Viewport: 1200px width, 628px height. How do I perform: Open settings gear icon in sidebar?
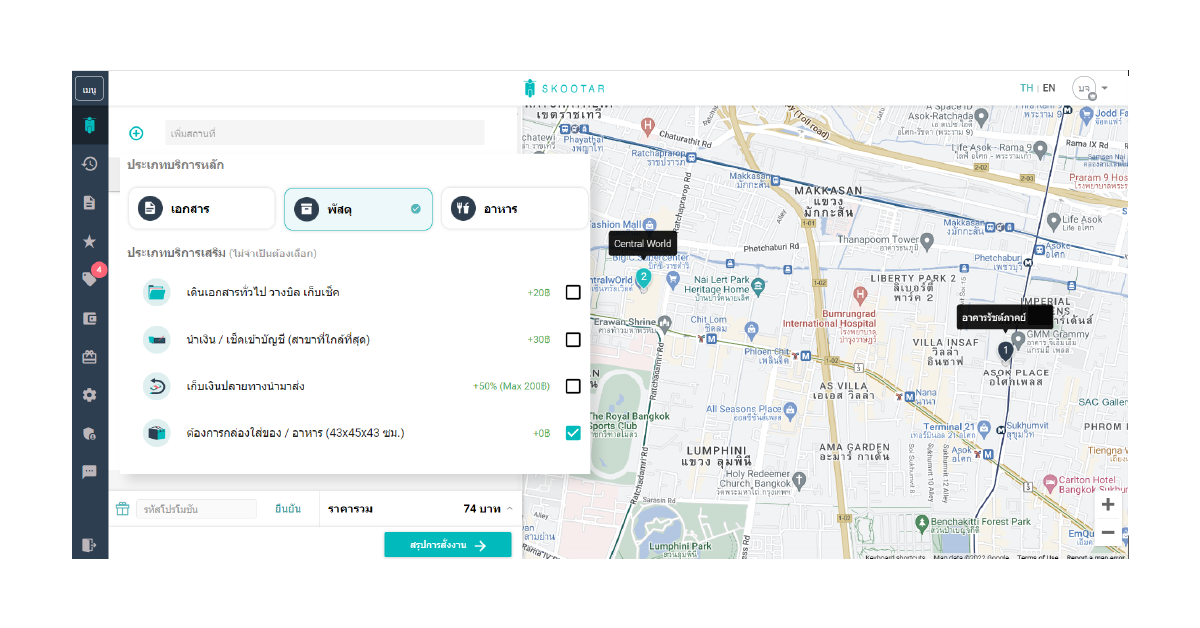click(x=89, y=395)
